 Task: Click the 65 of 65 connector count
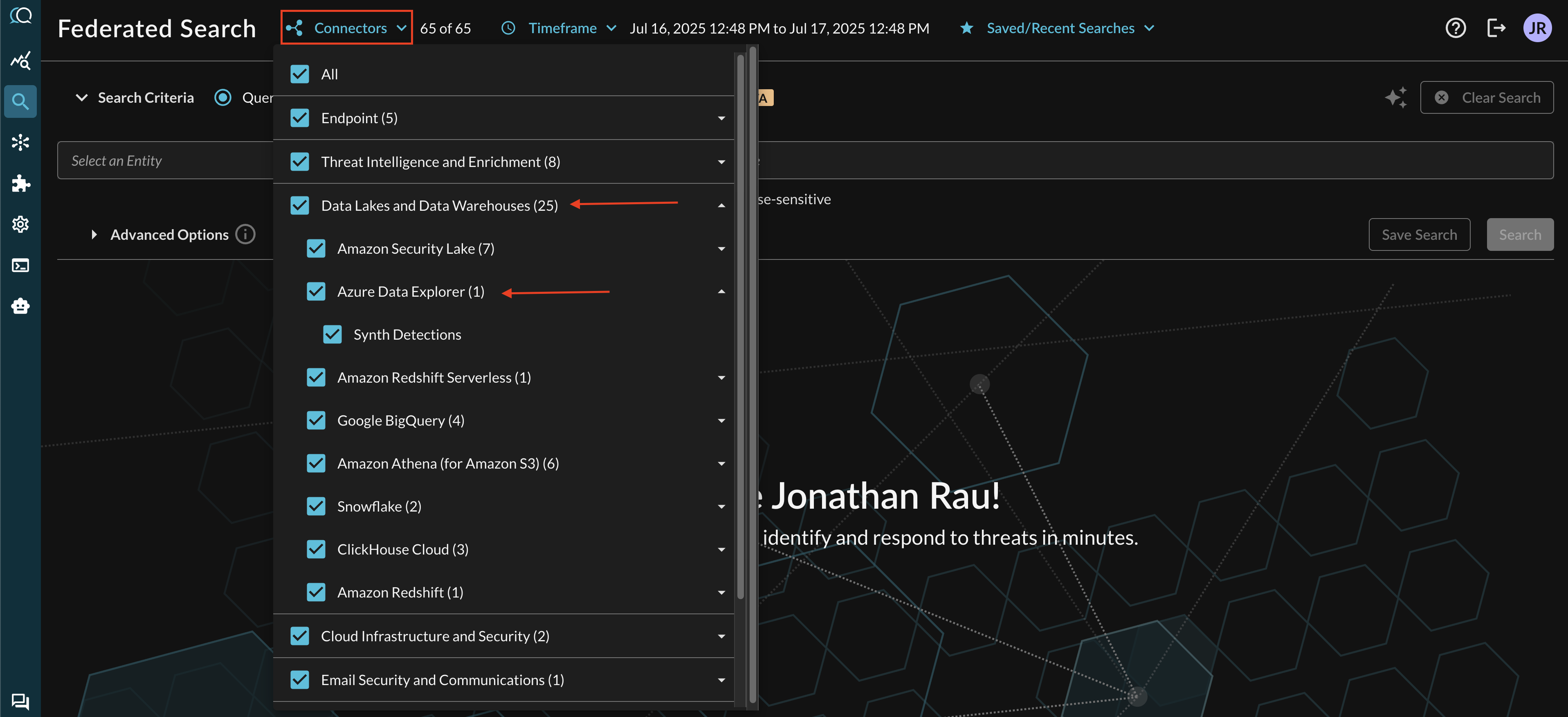pos(445,28)
